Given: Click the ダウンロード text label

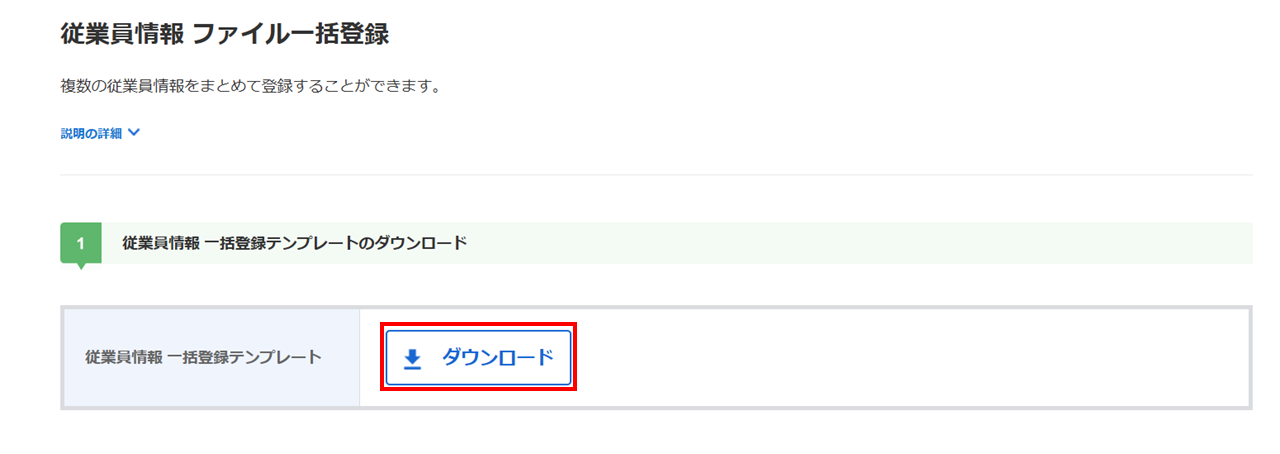Looking at the screenshot, I should click(497, 358).
